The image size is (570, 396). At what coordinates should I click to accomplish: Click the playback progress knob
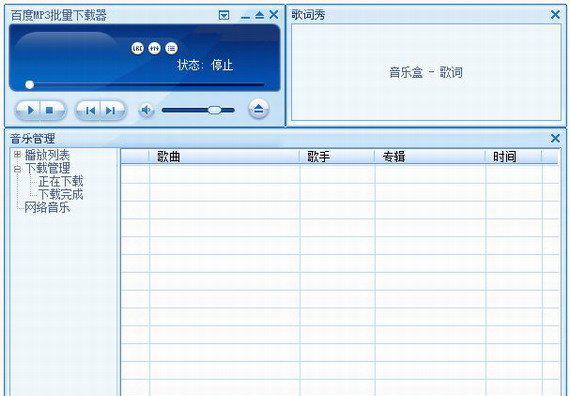tap(29, 85)
